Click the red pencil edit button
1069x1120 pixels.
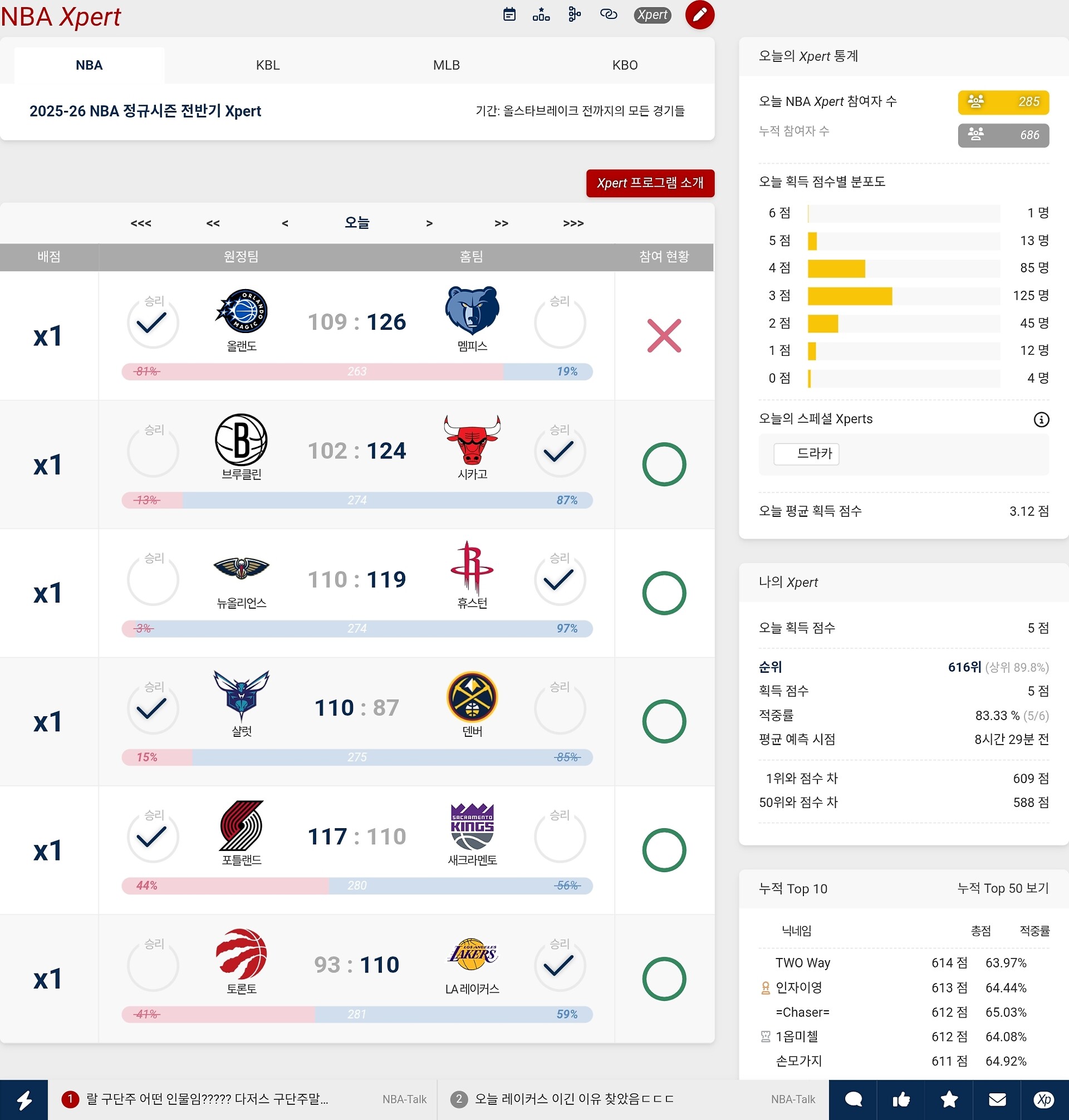[699, 15]
